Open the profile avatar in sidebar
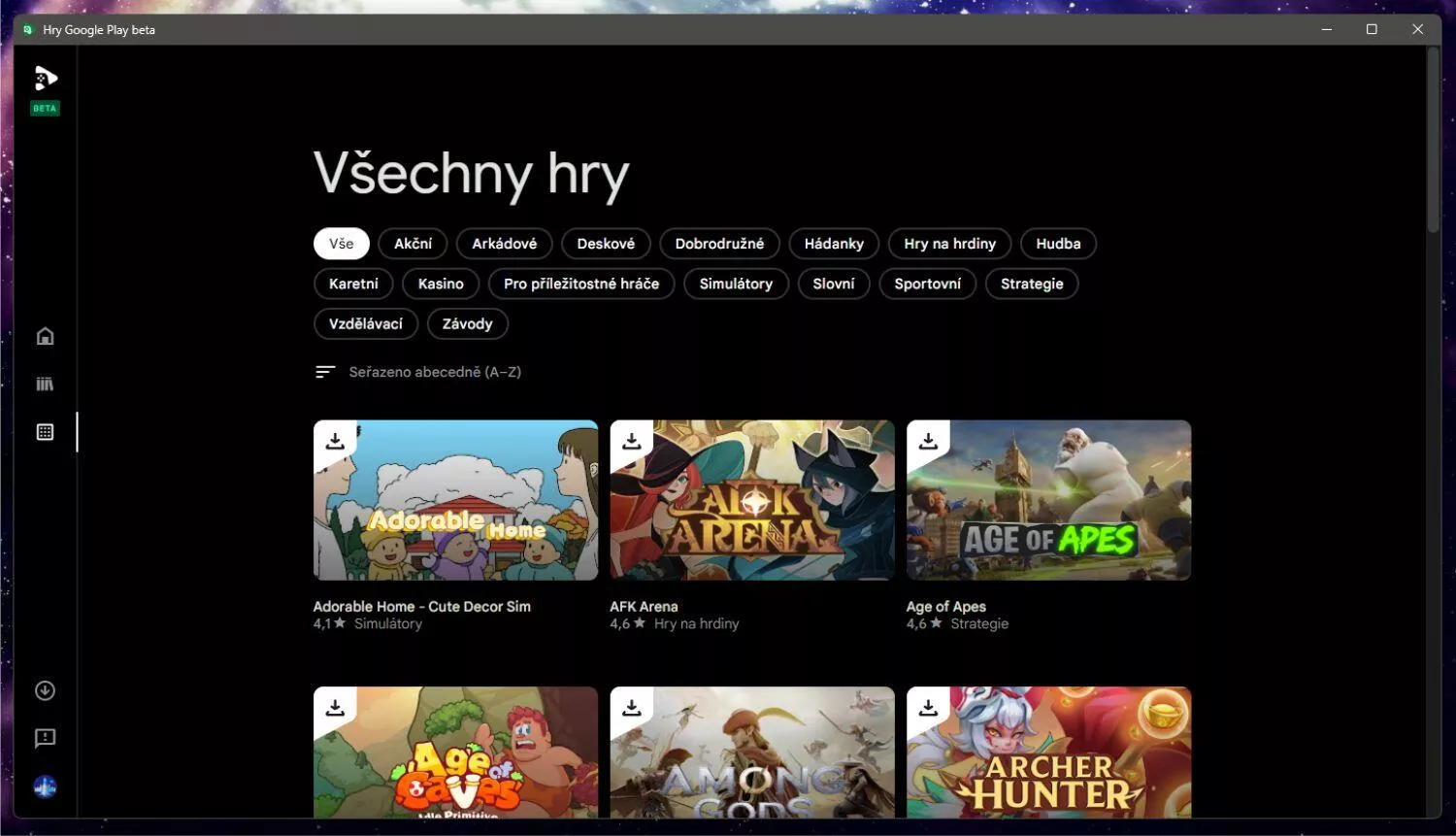 45,786
